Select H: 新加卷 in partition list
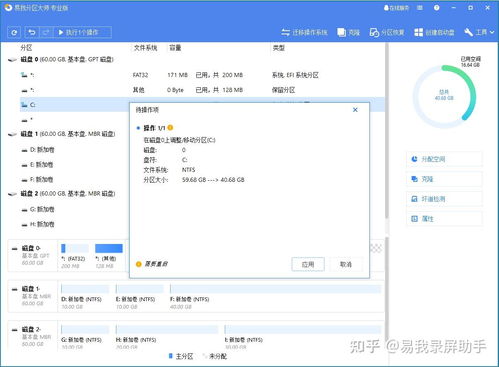 click(x=74, y=224)
